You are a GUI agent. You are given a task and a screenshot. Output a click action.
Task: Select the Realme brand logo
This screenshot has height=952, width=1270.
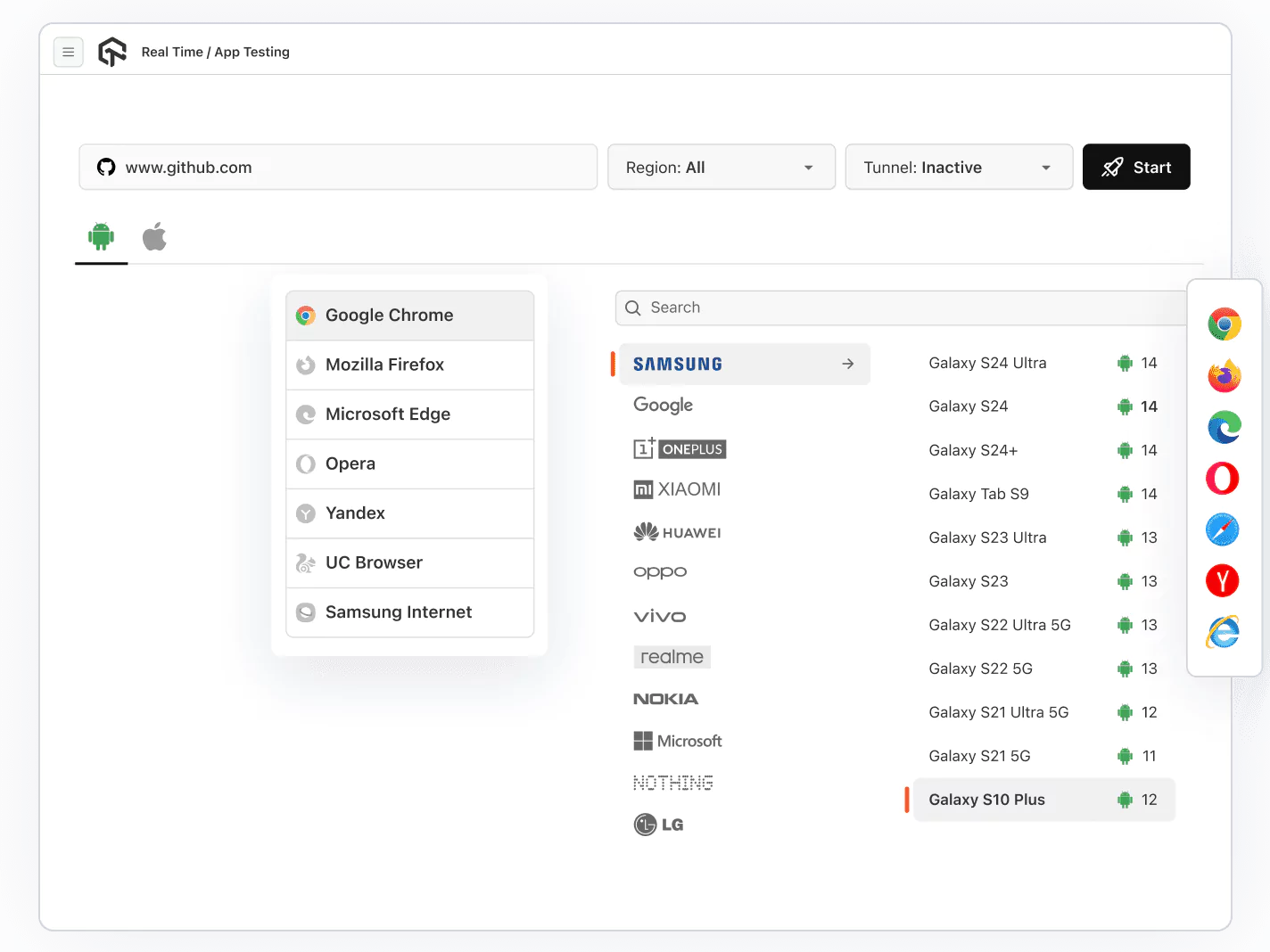672,657
